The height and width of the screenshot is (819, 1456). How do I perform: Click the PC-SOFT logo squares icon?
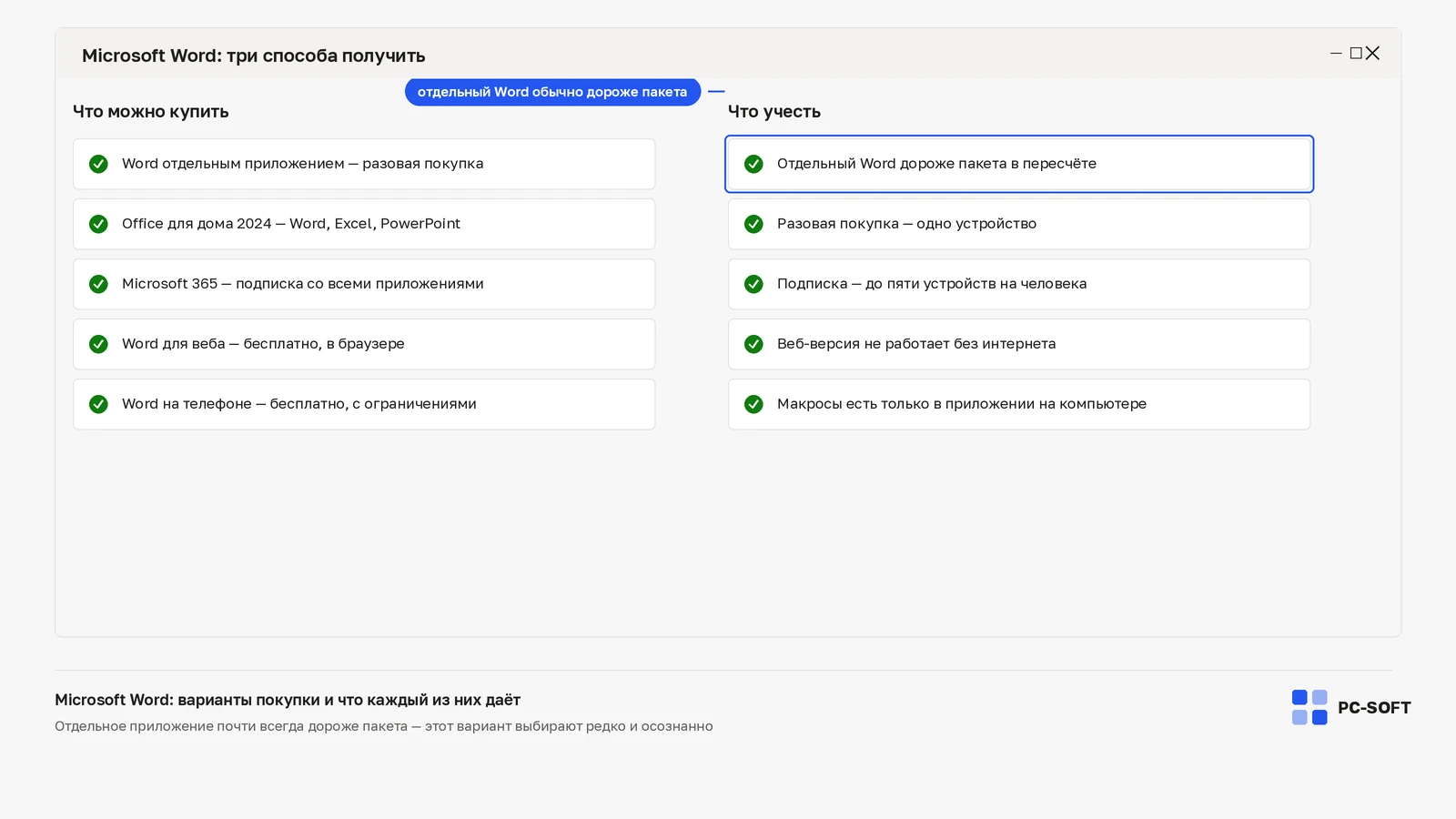coord(1309,707)
